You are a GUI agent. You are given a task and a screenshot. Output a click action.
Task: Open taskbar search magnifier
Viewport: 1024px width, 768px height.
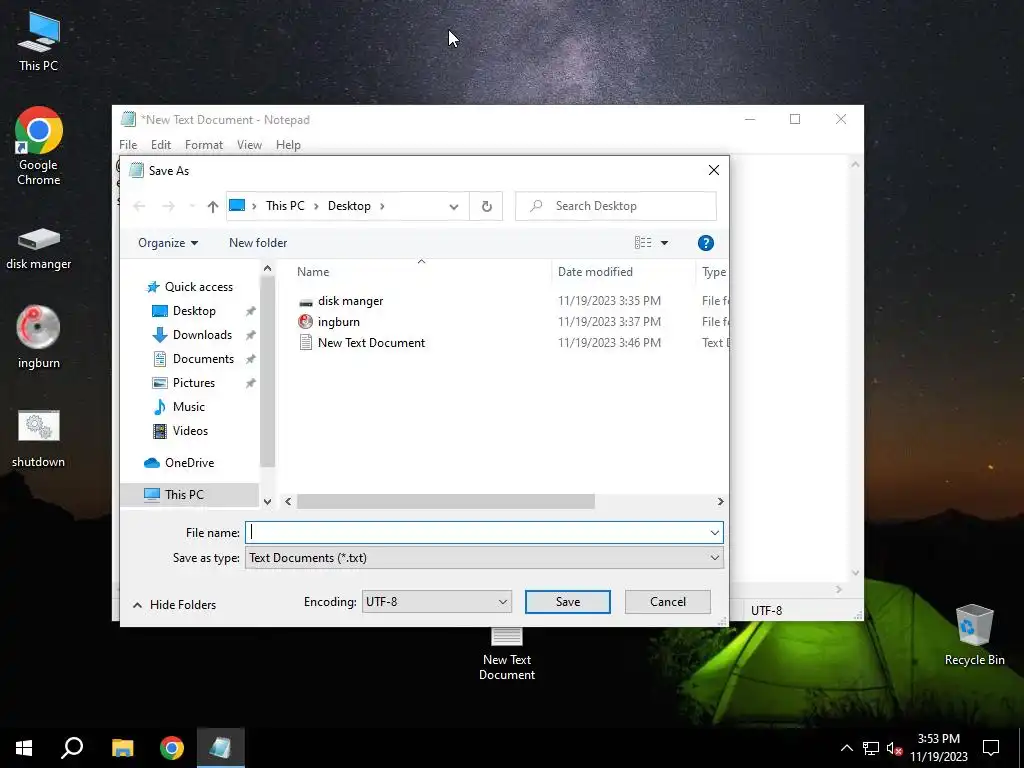pyautogui.click(x=72, y=748)
